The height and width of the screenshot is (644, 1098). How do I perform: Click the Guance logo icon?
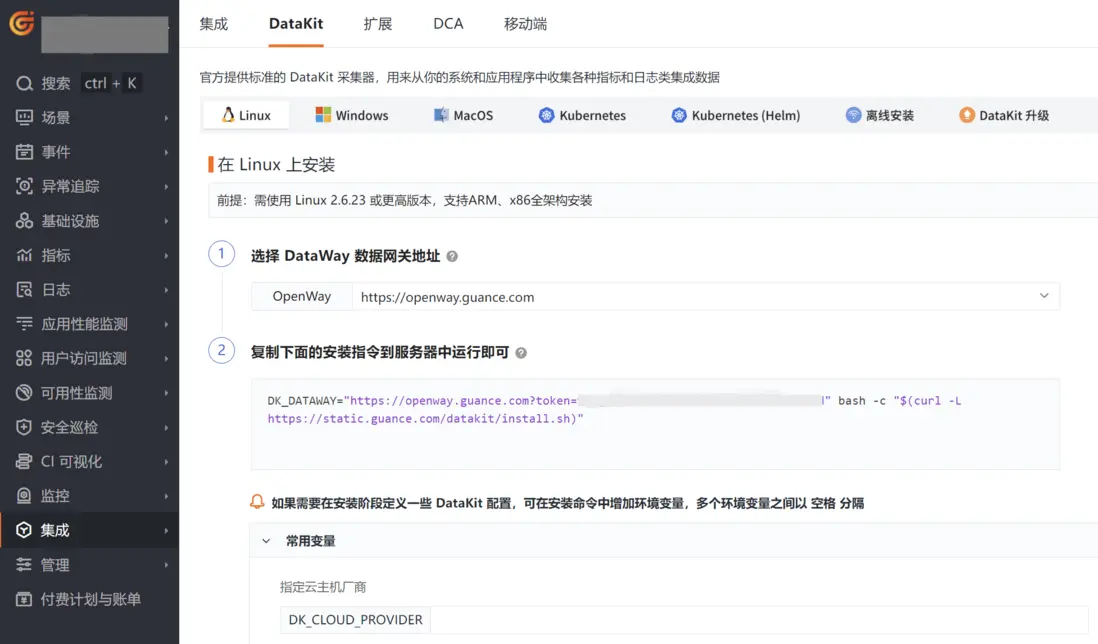[22, 22]
